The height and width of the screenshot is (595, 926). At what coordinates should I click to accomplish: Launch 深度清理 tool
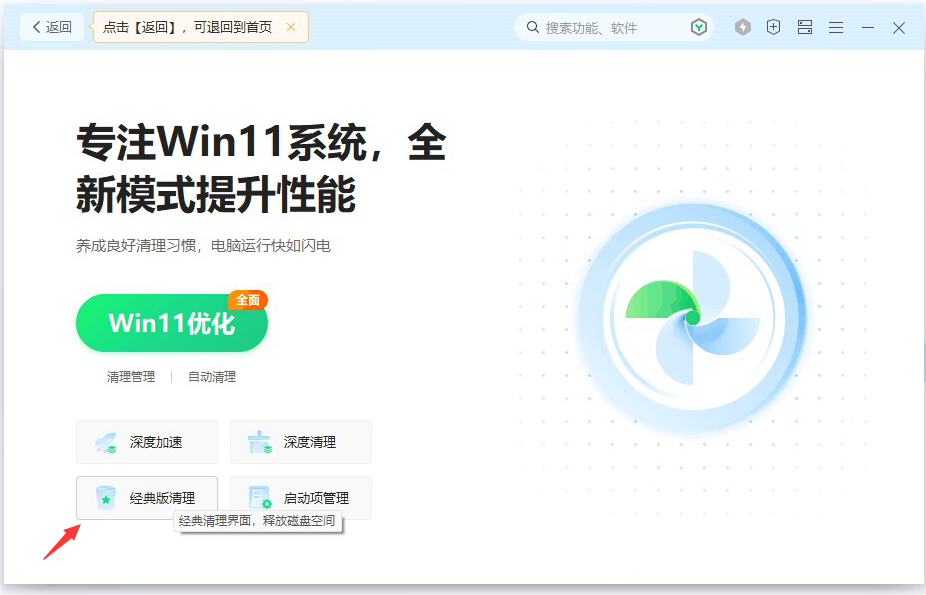click(301, 442)
